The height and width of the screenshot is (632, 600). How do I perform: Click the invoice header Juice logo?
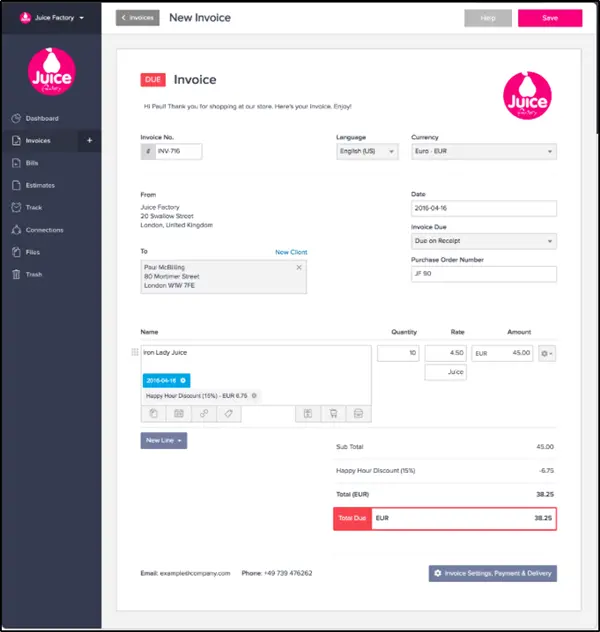click(x=527, y=96)
